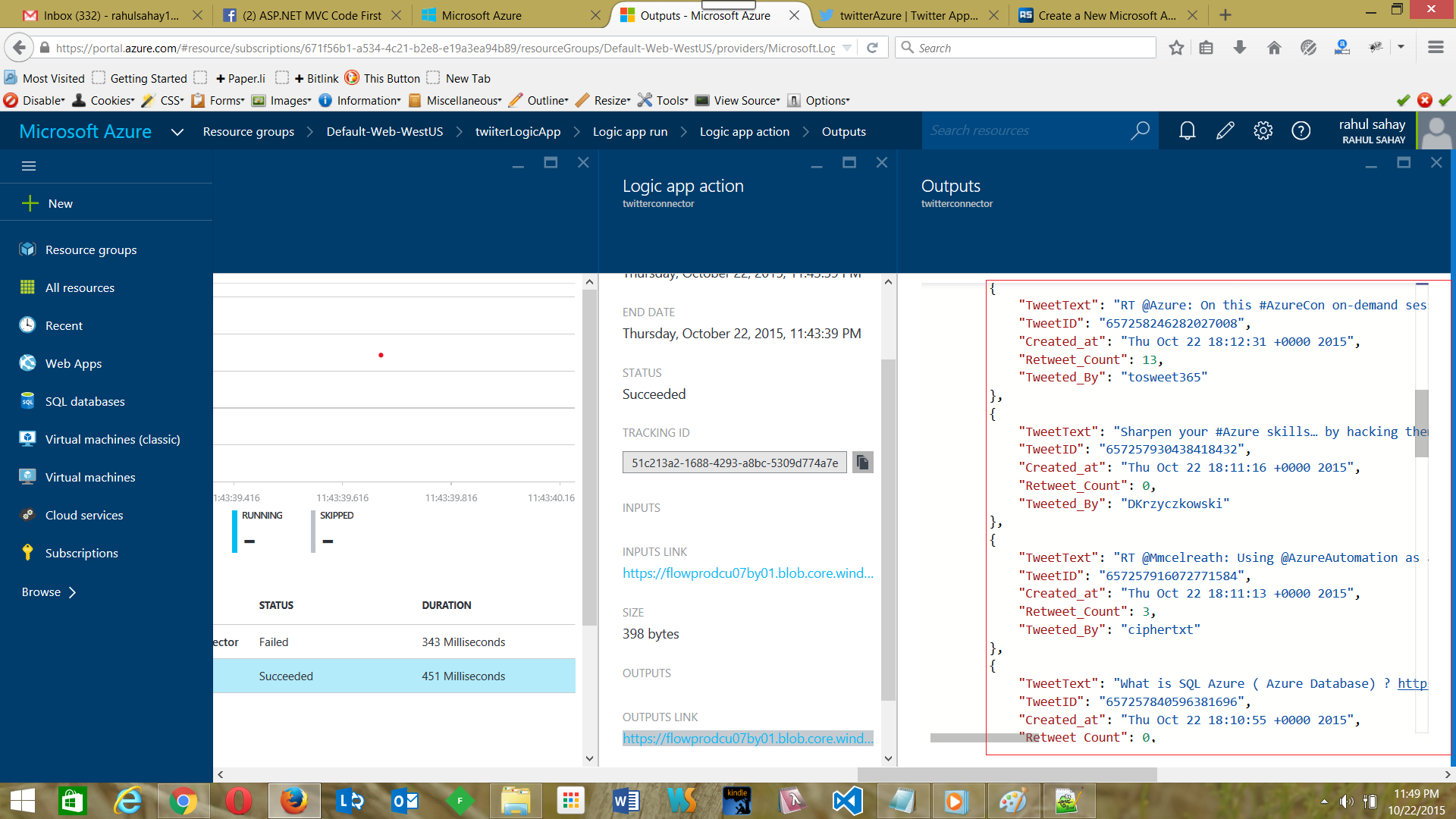Copy the tracking ID to clipboard

point(862,462)
